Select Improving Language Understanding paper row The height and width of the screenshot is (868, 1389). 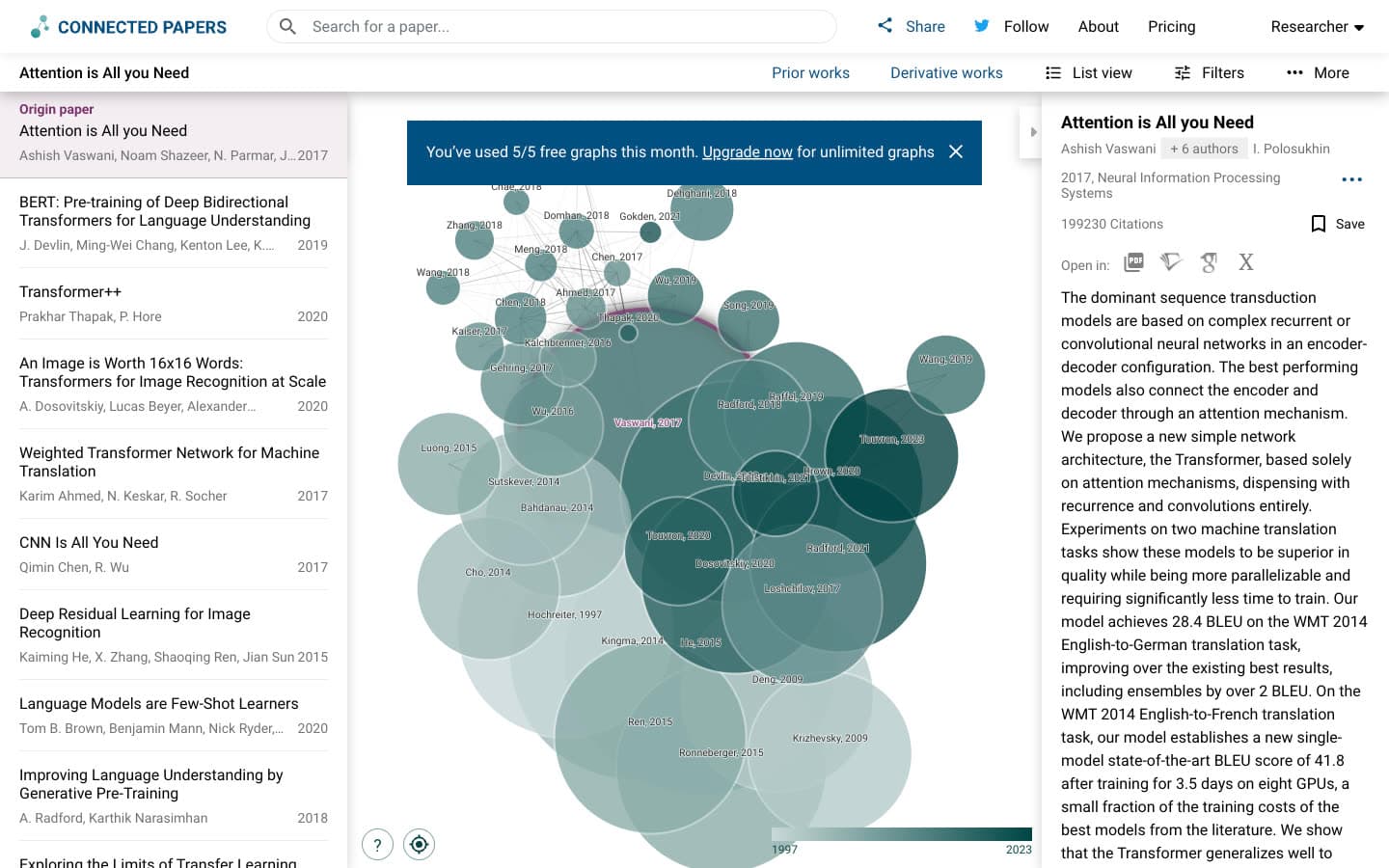[174, 796]
